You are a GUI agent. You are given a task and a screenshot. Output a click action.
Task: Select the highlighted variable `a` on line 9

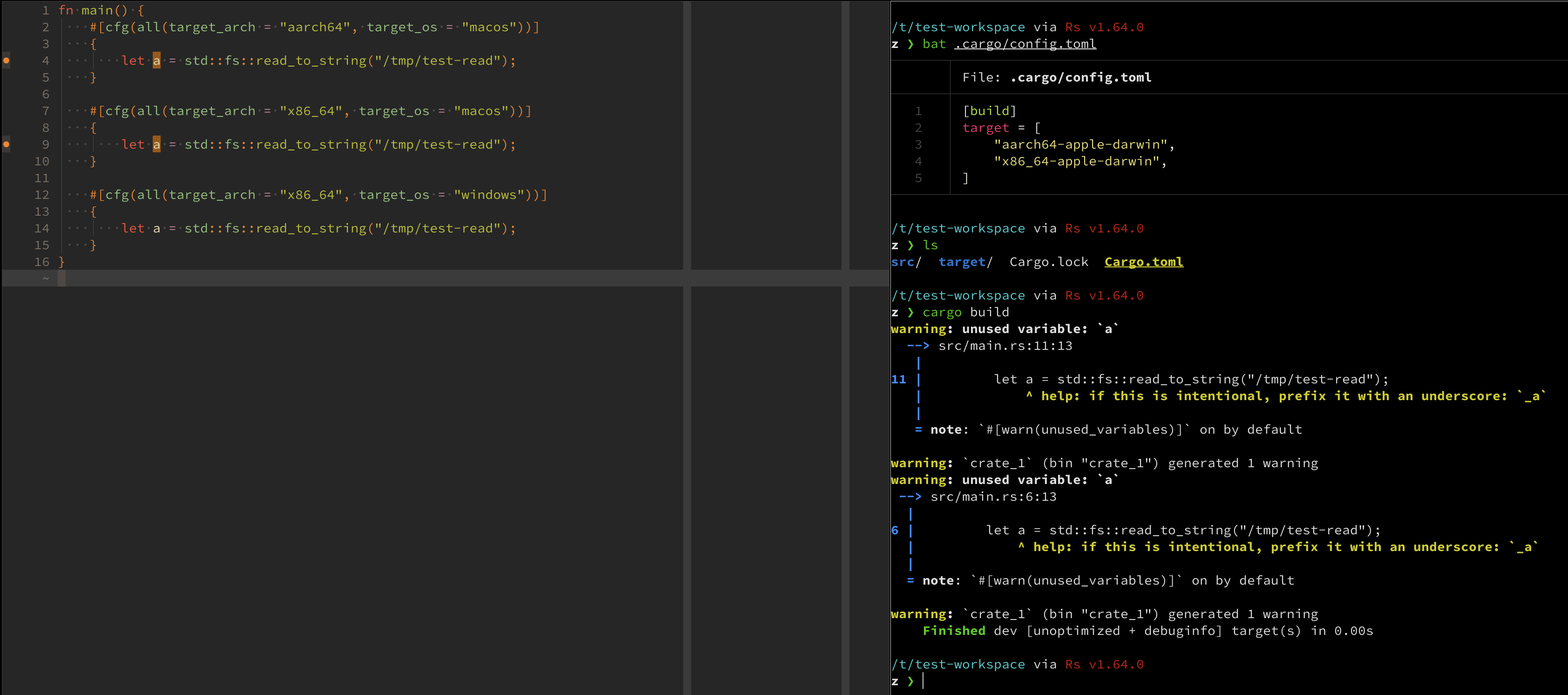156,144
